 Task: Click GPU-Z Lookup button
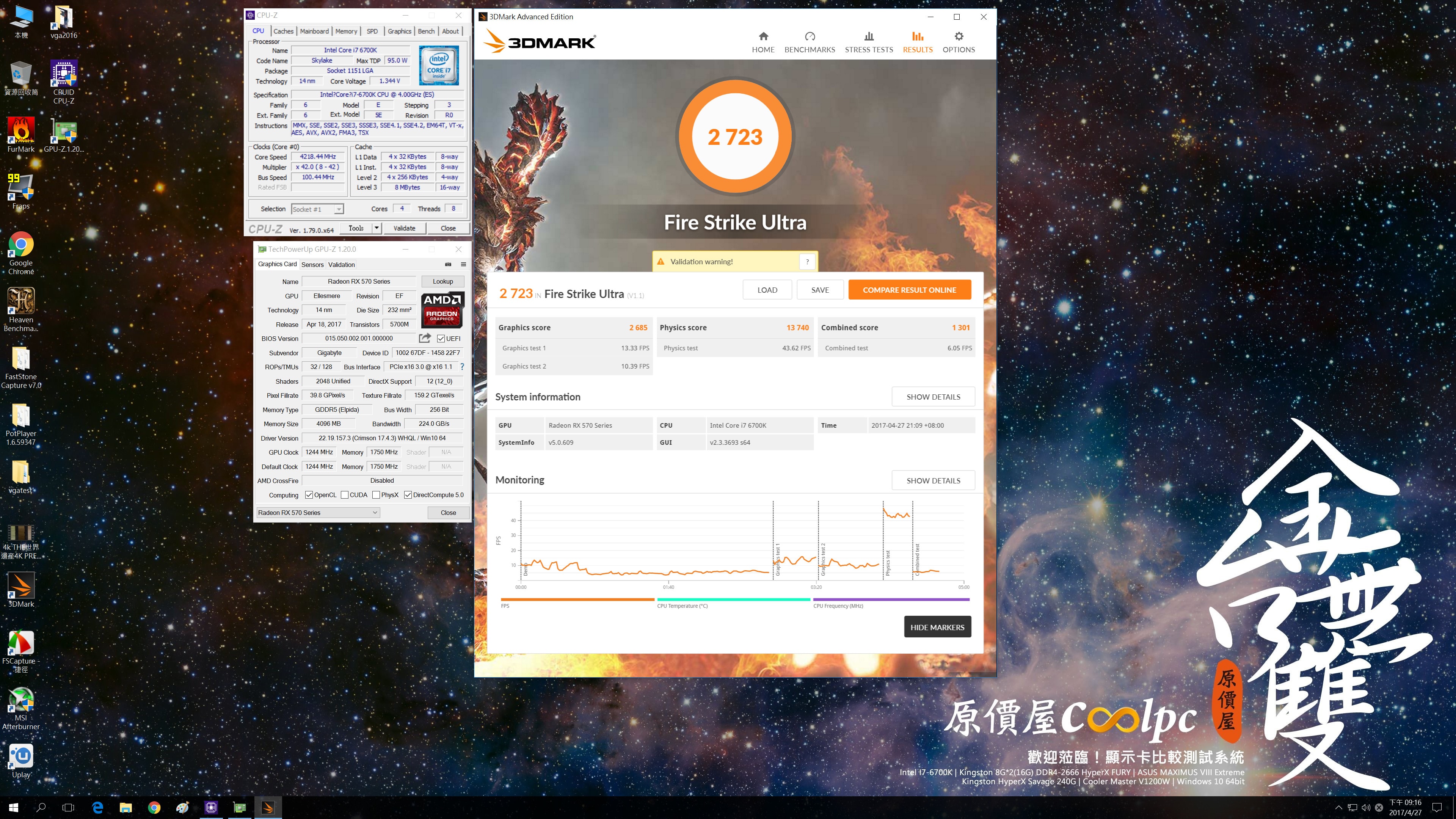(442, 281)
